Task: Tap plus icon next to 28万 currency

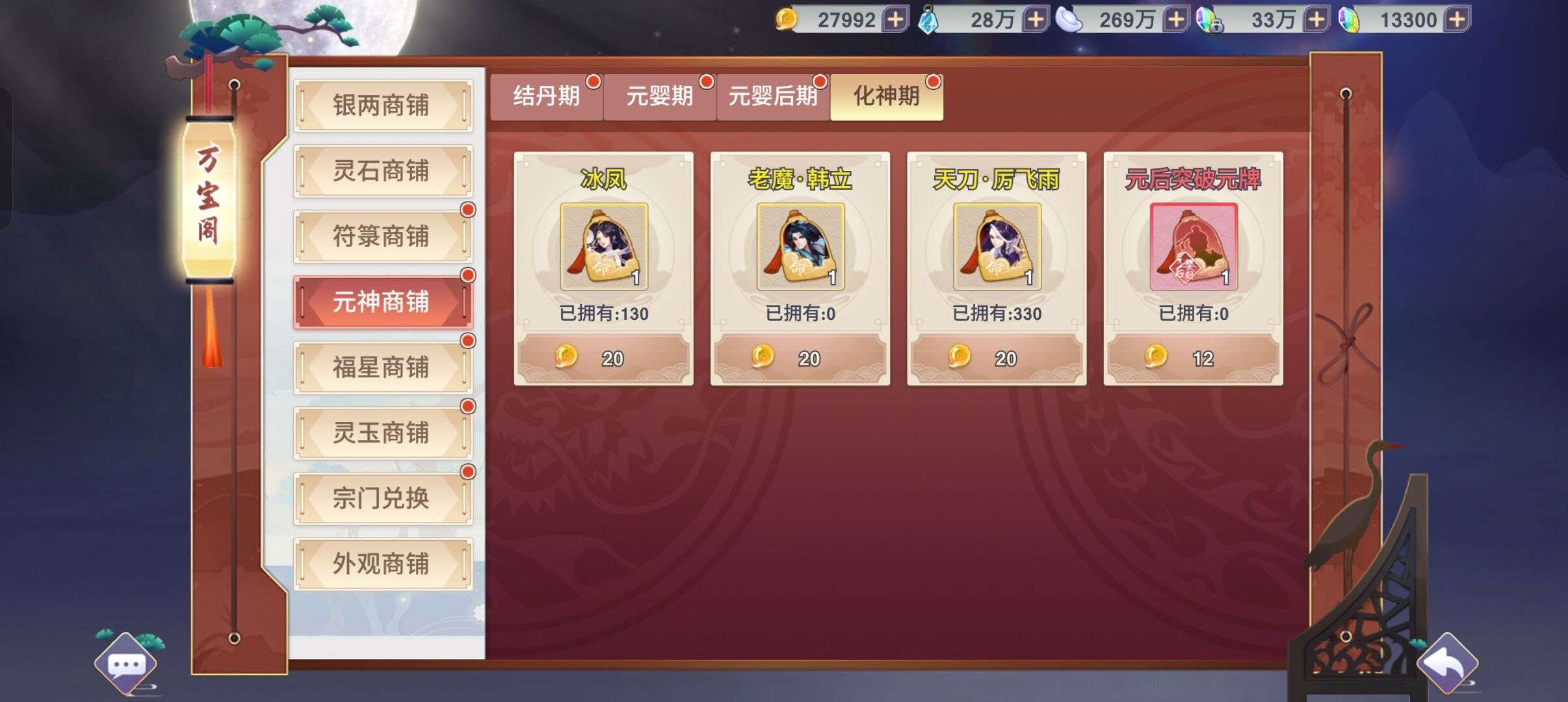Action: (1036, 19)
